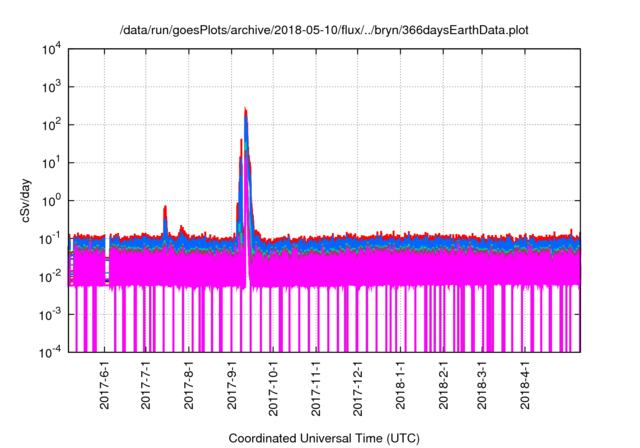640x448 pixels.
Task: Click the 2018-4-1 date tick label
Action: [x=524, y=385]
